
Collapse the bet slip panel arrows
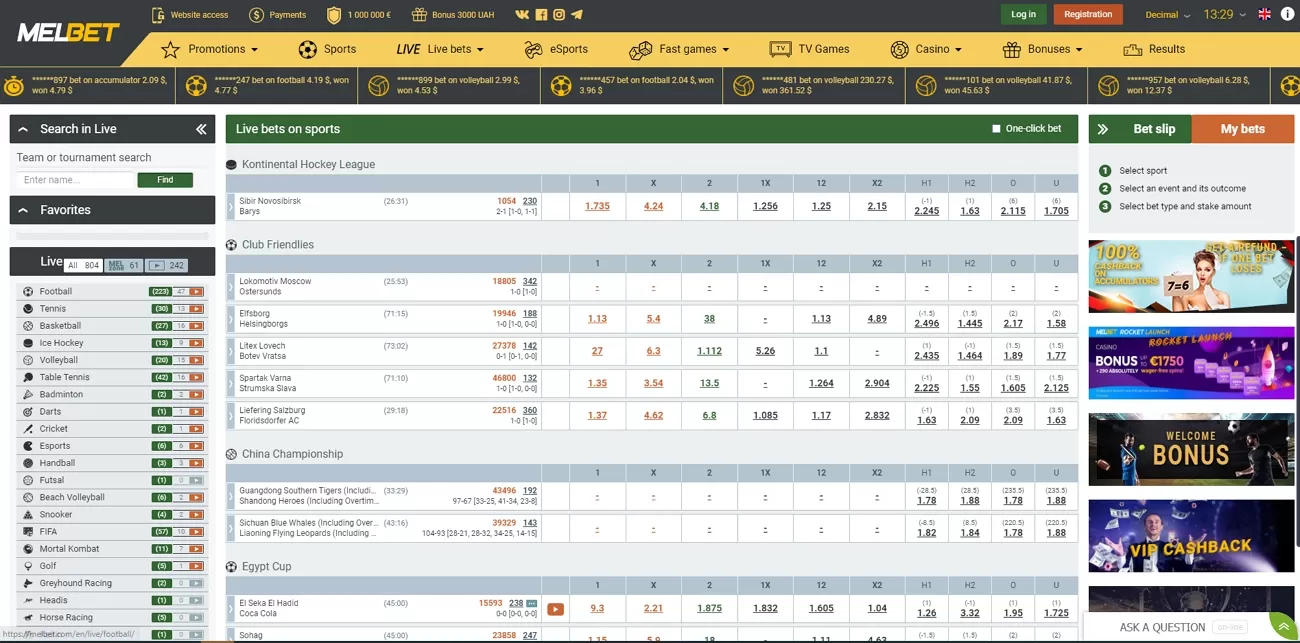point(1103,129)
